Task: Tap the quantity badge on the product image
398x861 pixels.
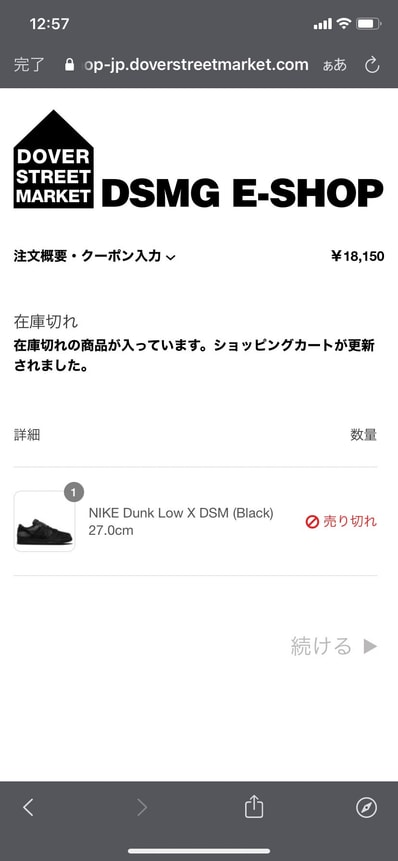Action: (x=74, y=492)
